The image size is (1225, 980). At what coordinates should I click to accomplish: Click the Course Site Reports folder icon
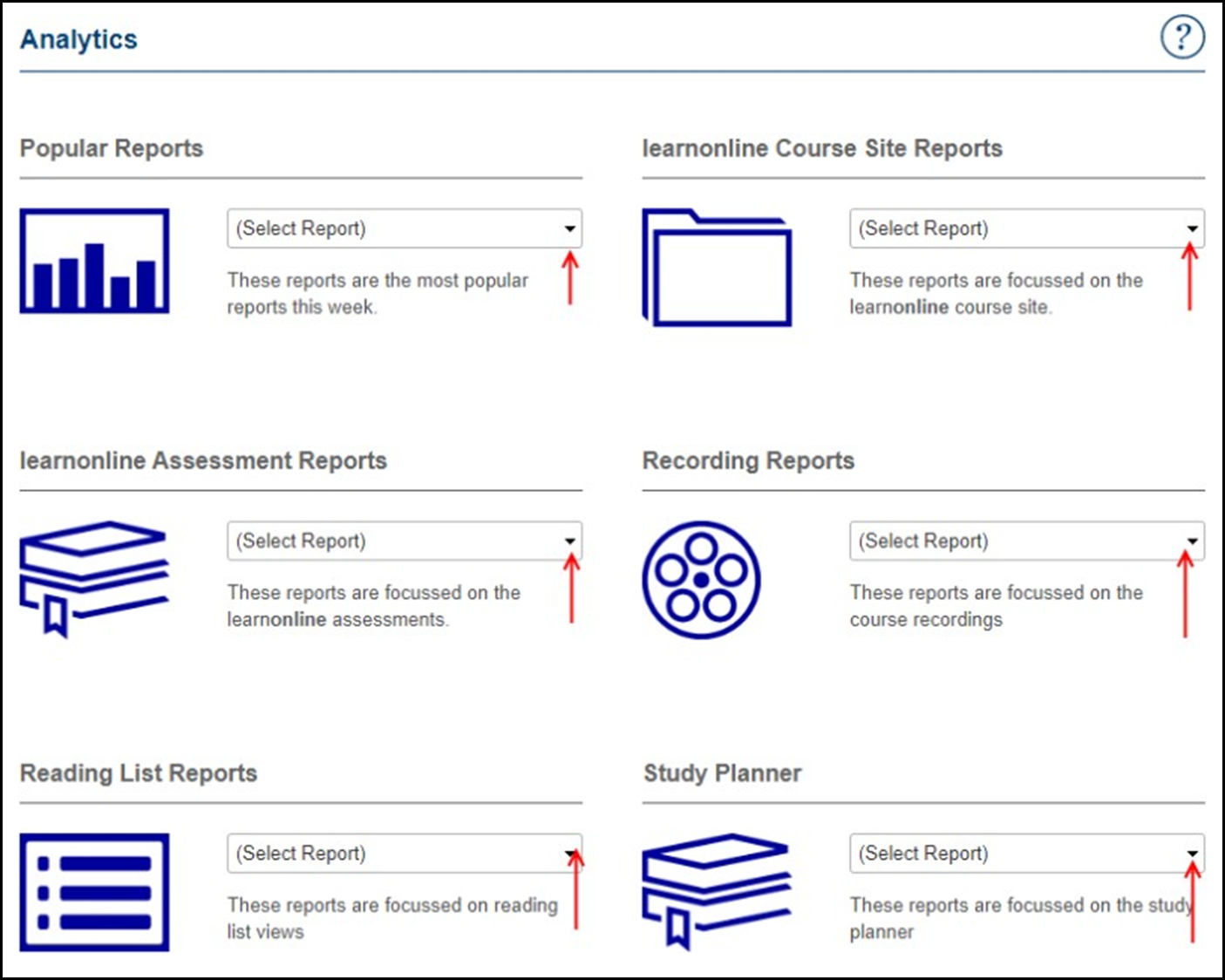pyautogui.click(x=717, y=268)
